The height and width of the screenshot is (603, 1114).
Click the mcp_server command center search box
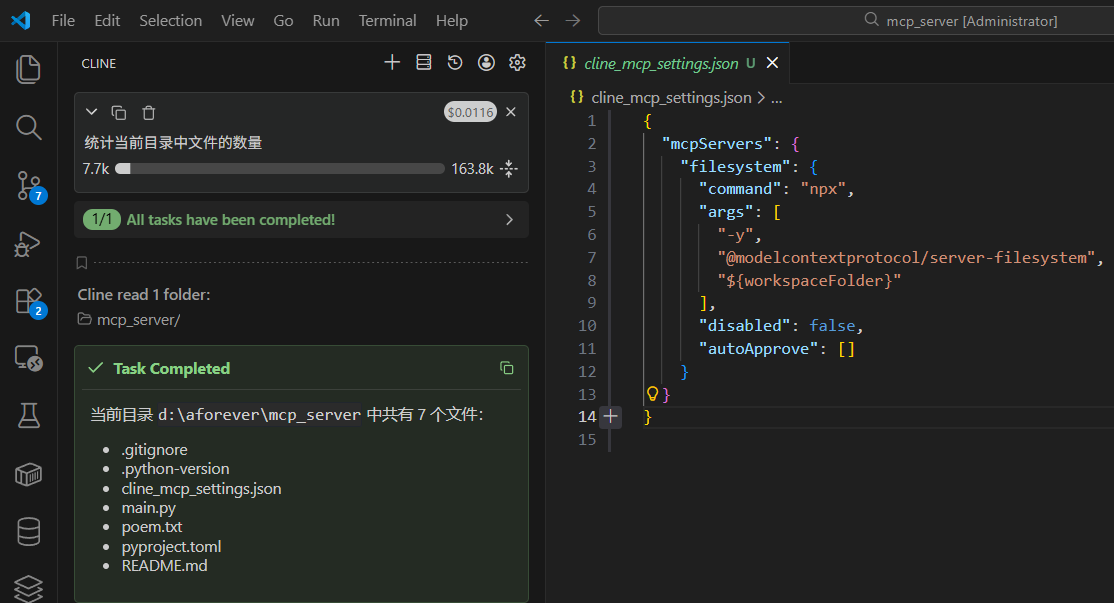click(960, 20)
